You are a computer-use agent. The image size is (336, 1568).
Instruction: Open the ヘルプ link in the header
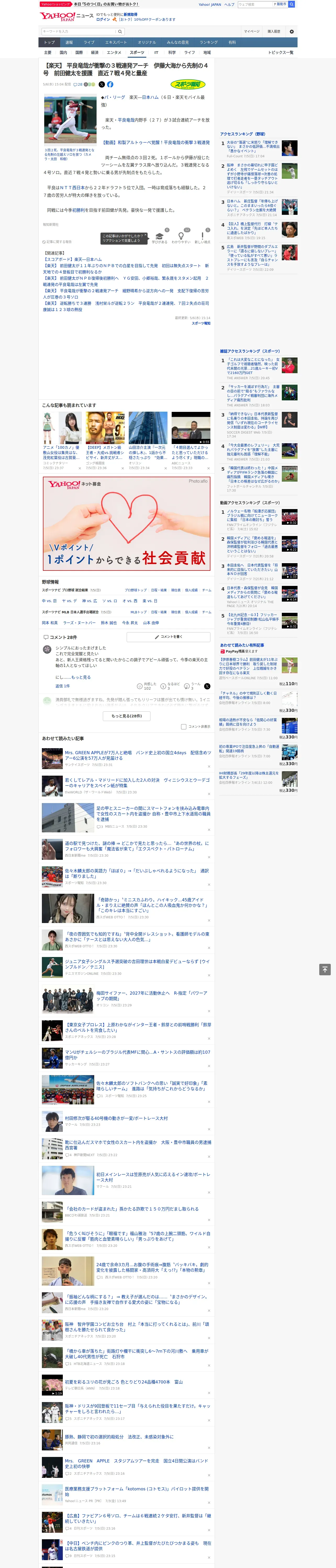pyautogui.click(x=229, y=4)
